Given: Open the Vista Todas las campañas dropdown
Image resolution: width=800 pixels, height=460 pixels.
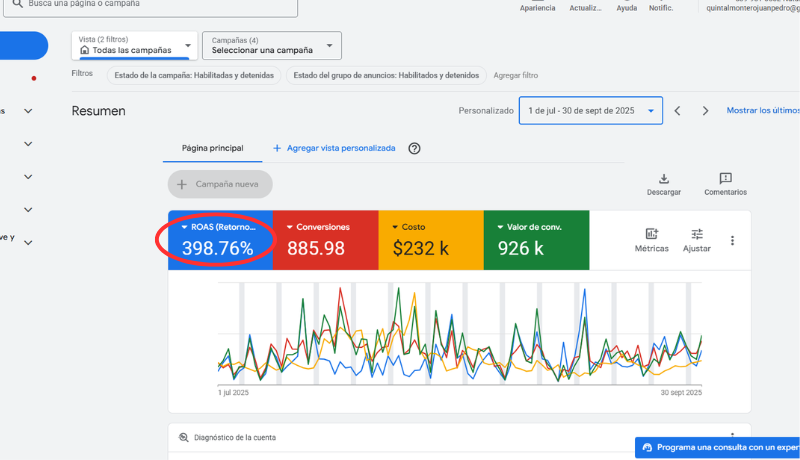Looking at the screenshot, I should click(135, 45).
